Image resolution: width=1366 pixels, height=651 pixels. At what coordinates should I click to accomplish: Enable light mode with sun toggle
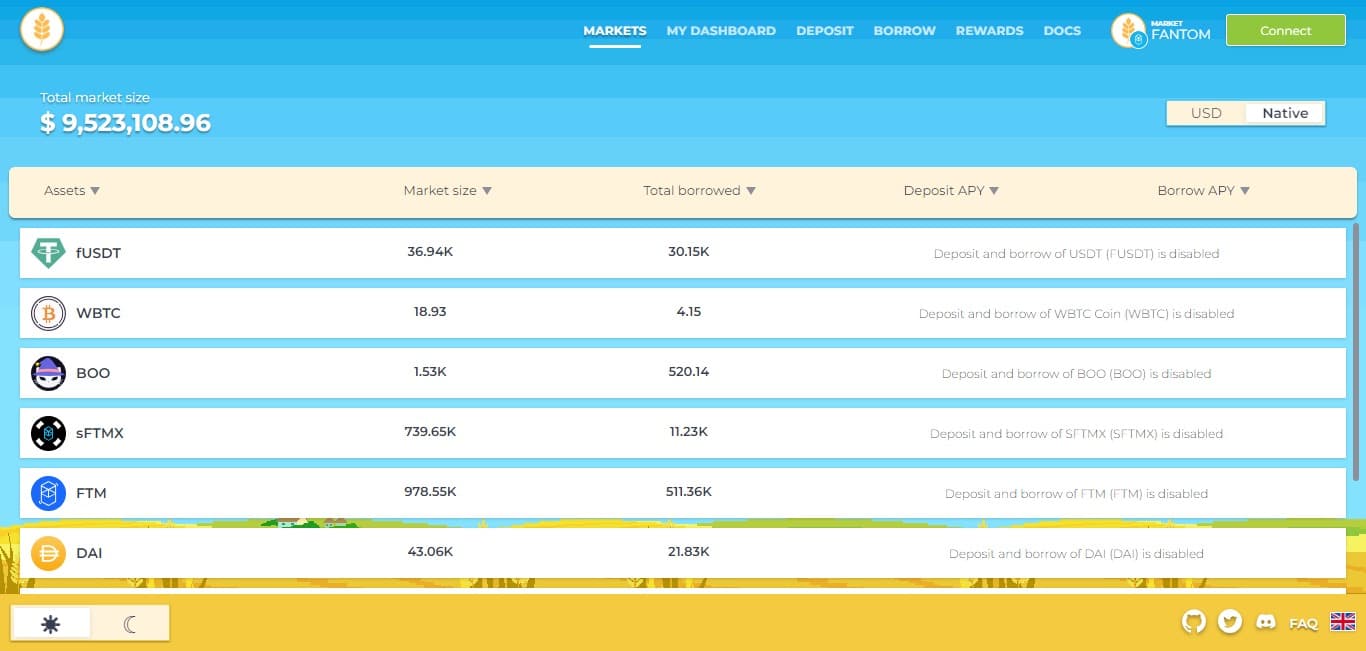[x=51, y=624]
